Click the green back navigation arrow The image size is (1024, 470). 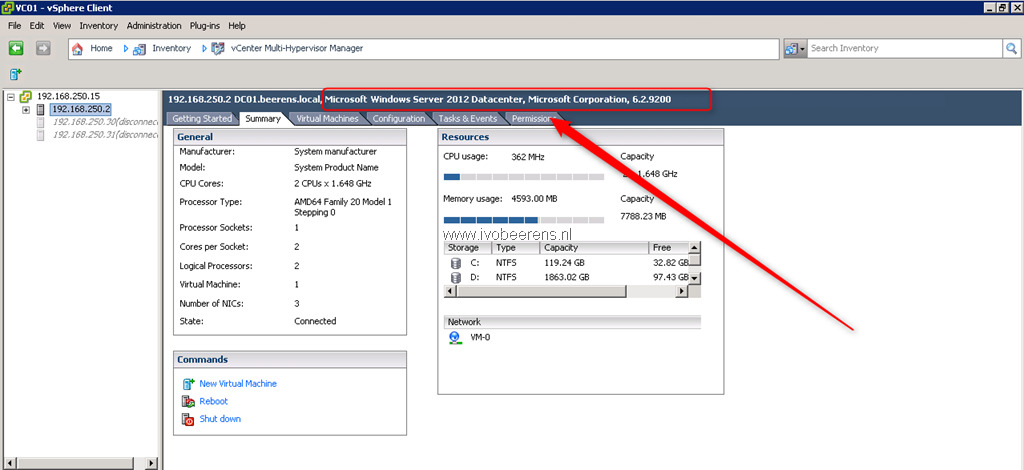tap(16, 48)
